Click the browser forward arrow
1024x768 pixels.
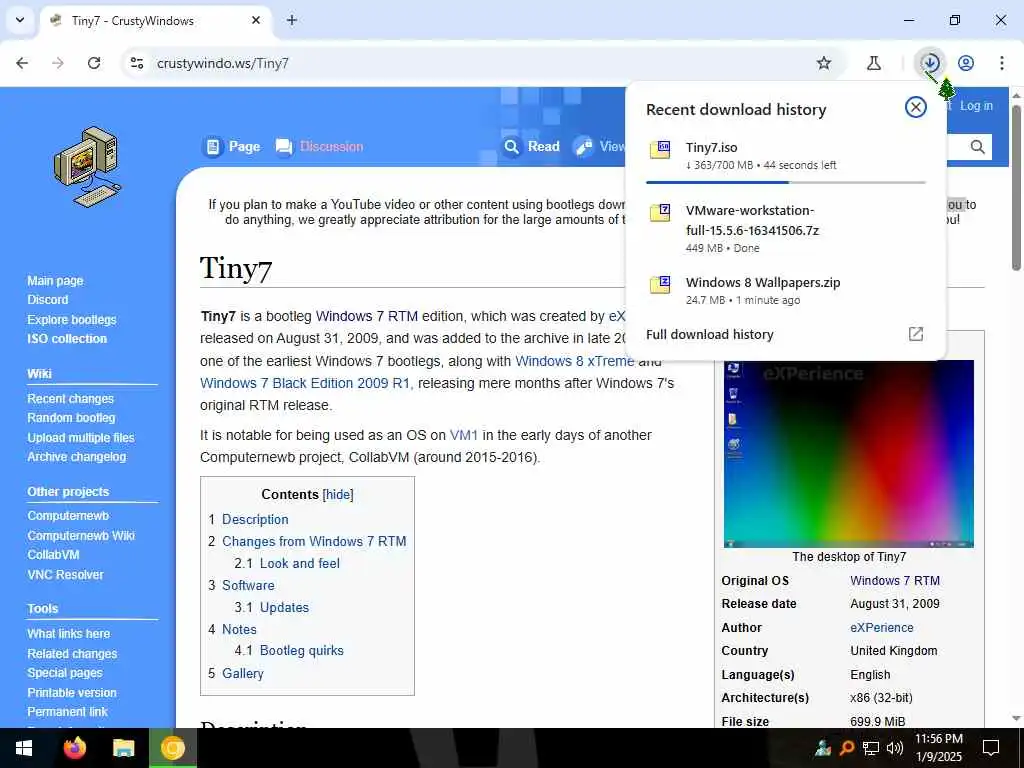[x=58, y=63]
